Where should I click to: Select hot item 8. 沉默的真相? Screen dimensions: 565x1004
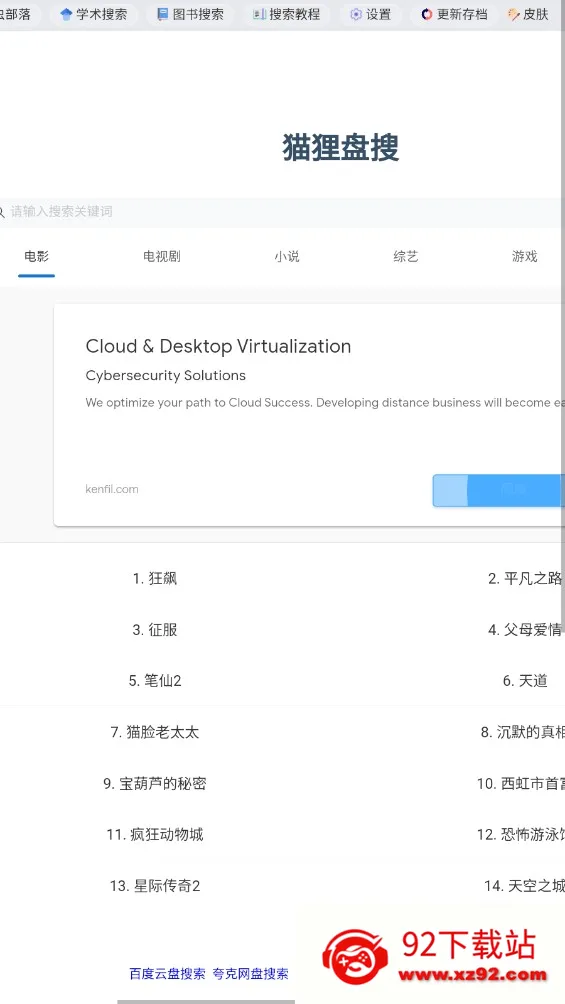(x=523, y=733)
